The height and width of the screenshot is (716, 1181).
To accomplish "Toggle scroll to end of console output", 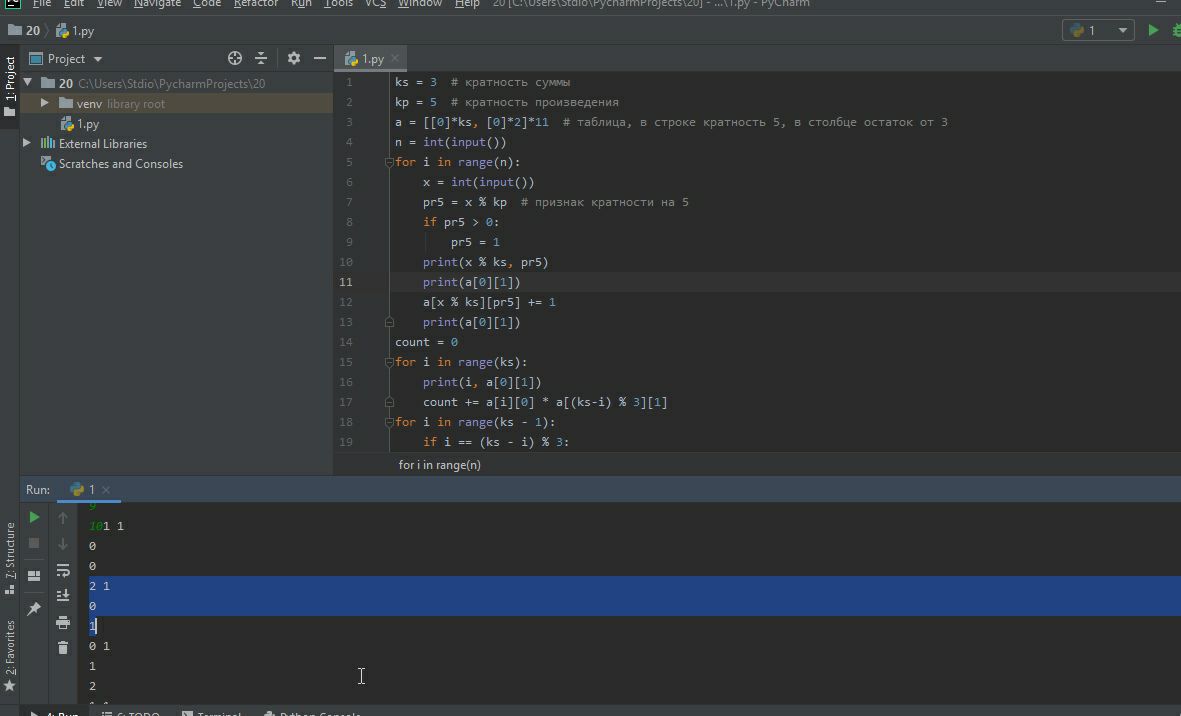I will click(x=63, y=596).
